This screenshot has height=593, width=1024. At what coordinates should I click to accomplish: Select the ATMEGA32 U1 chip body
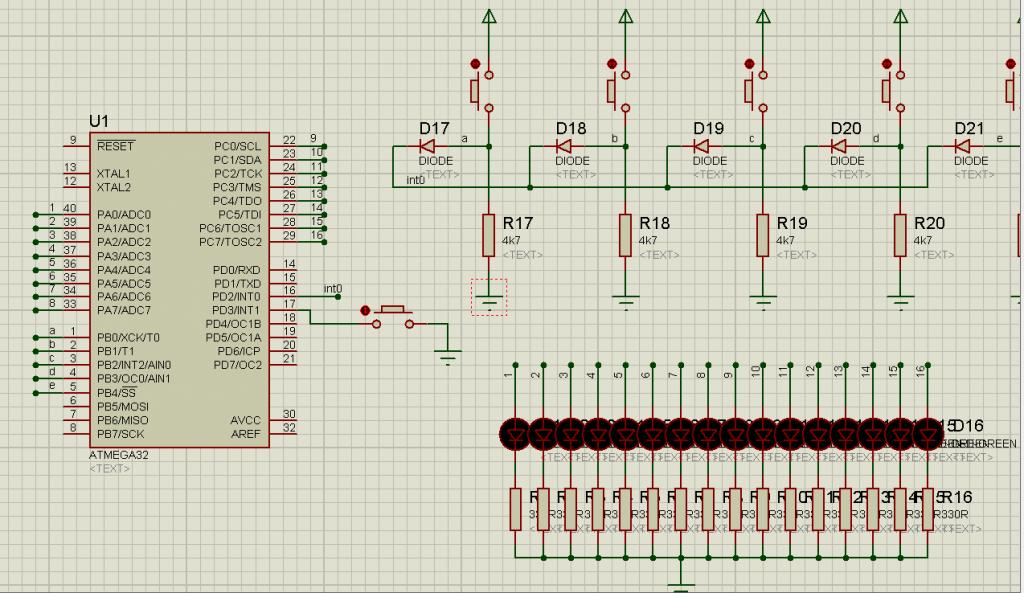click(x=179, y=290)
